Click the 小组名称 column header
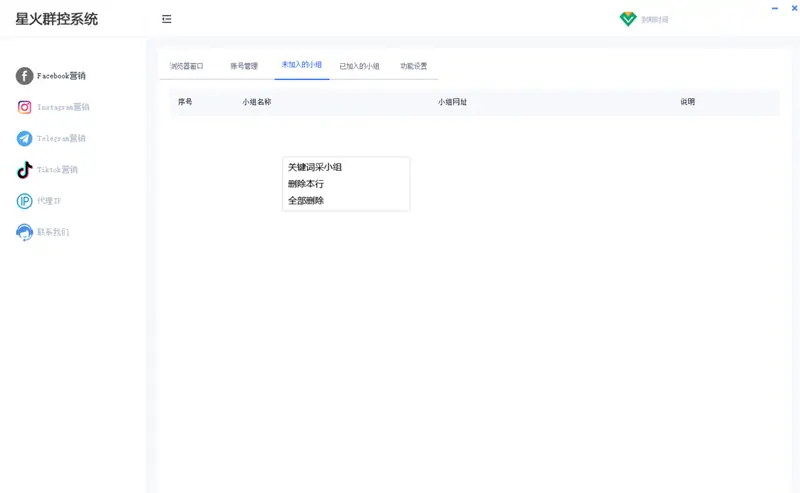This screenshot has height=493, width=800. click(257, 102)
